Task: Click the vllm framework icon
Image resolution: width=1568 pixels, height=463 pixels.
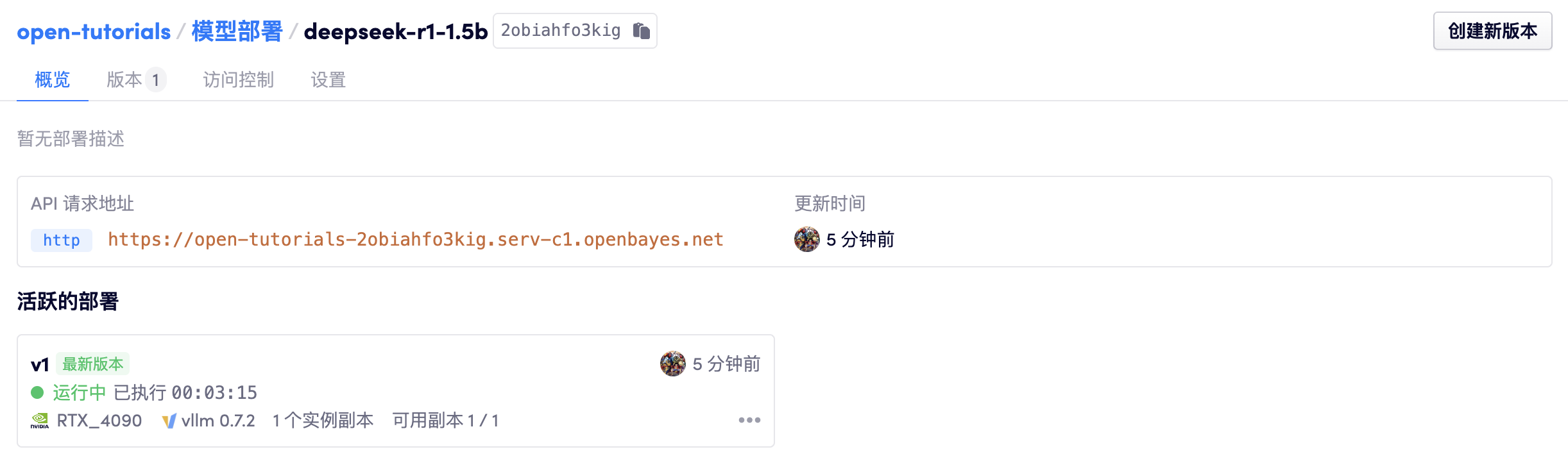Action: point(170,421)
